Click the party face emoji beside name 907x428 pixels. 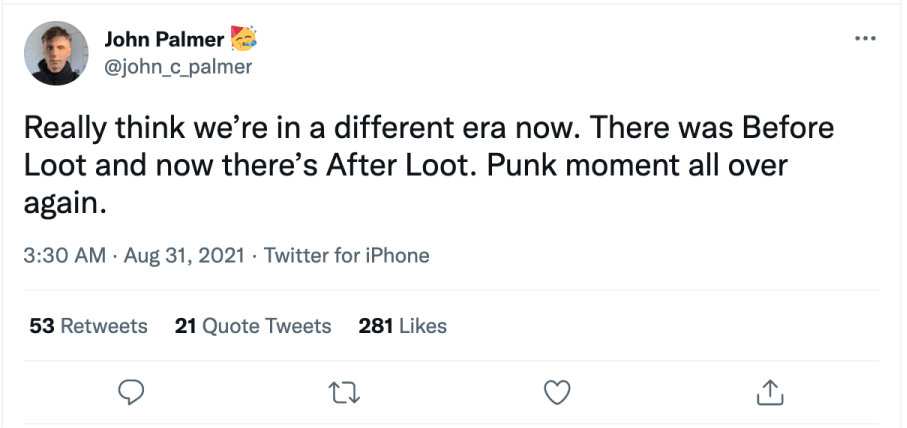pos(244,38)
